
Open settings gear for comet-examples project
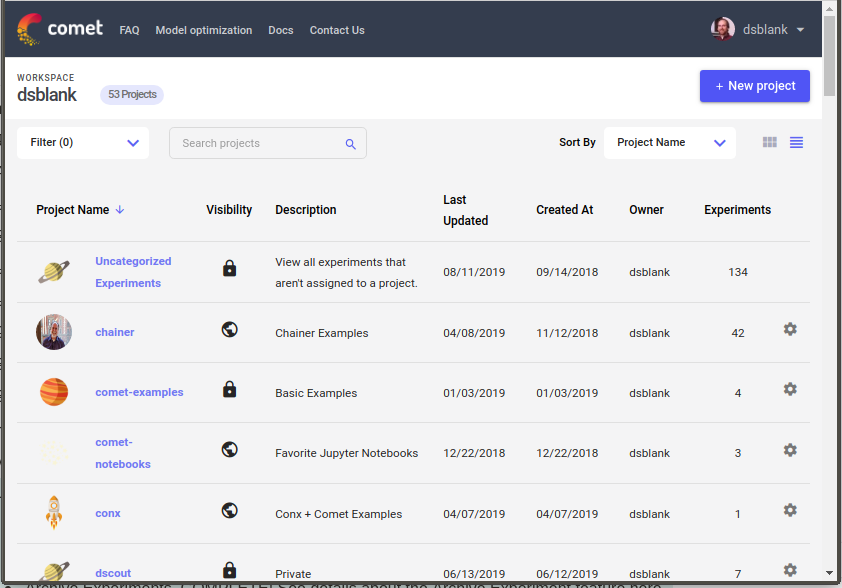789,389
